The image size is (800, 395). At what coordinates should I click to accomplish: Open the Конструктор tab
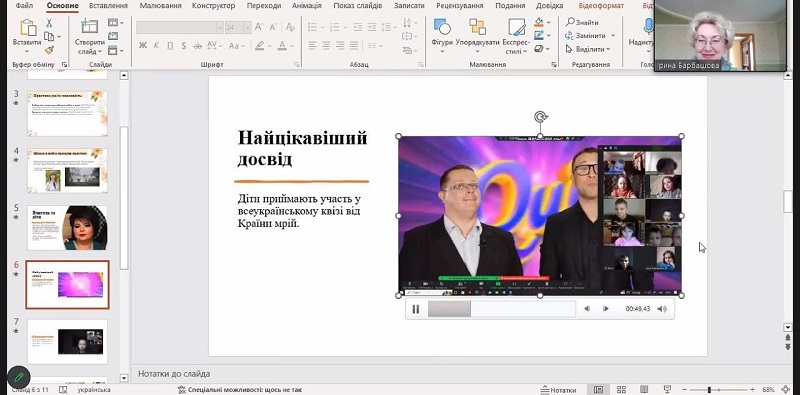click(x=213, y=6)
